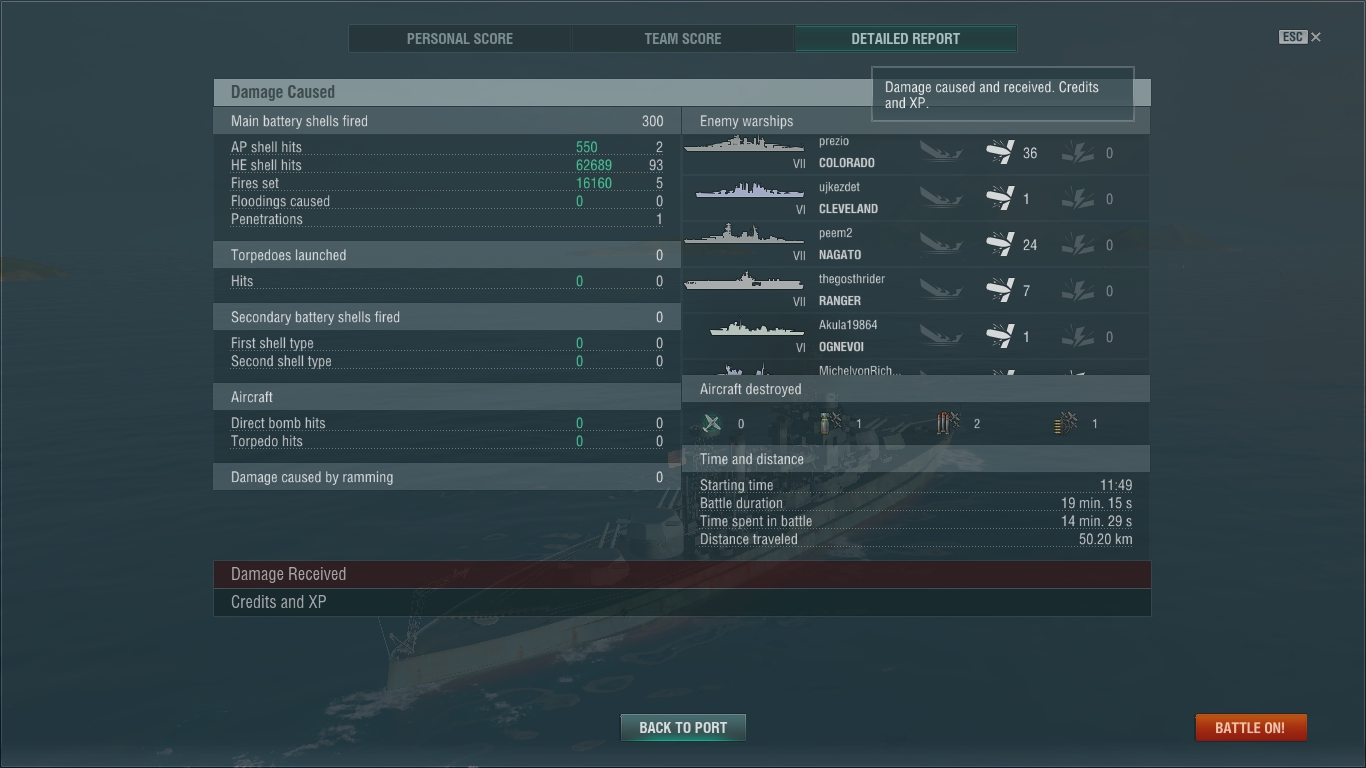Click the Colorado battleship silhouette icon
The height and width of the screenshot is (768, 1366).
click(745, 146)
